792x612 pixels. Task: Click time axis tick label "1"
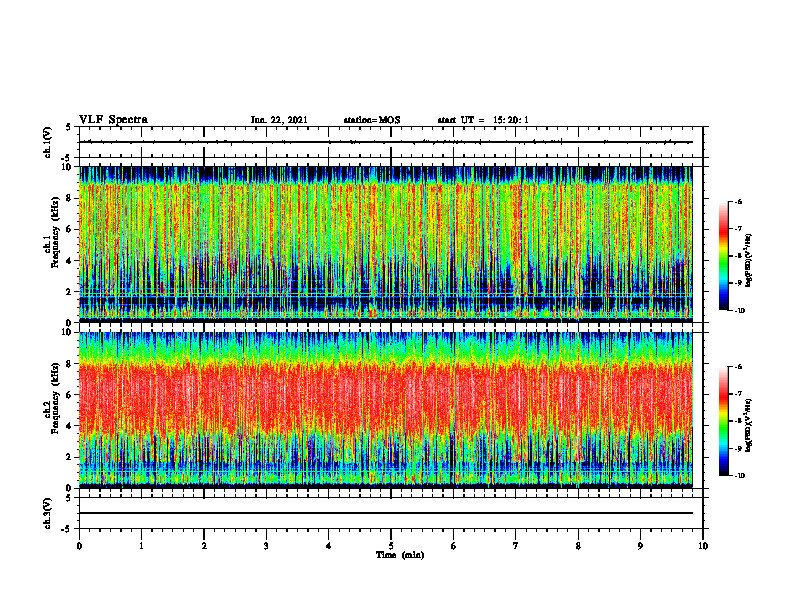click(141, 546)
